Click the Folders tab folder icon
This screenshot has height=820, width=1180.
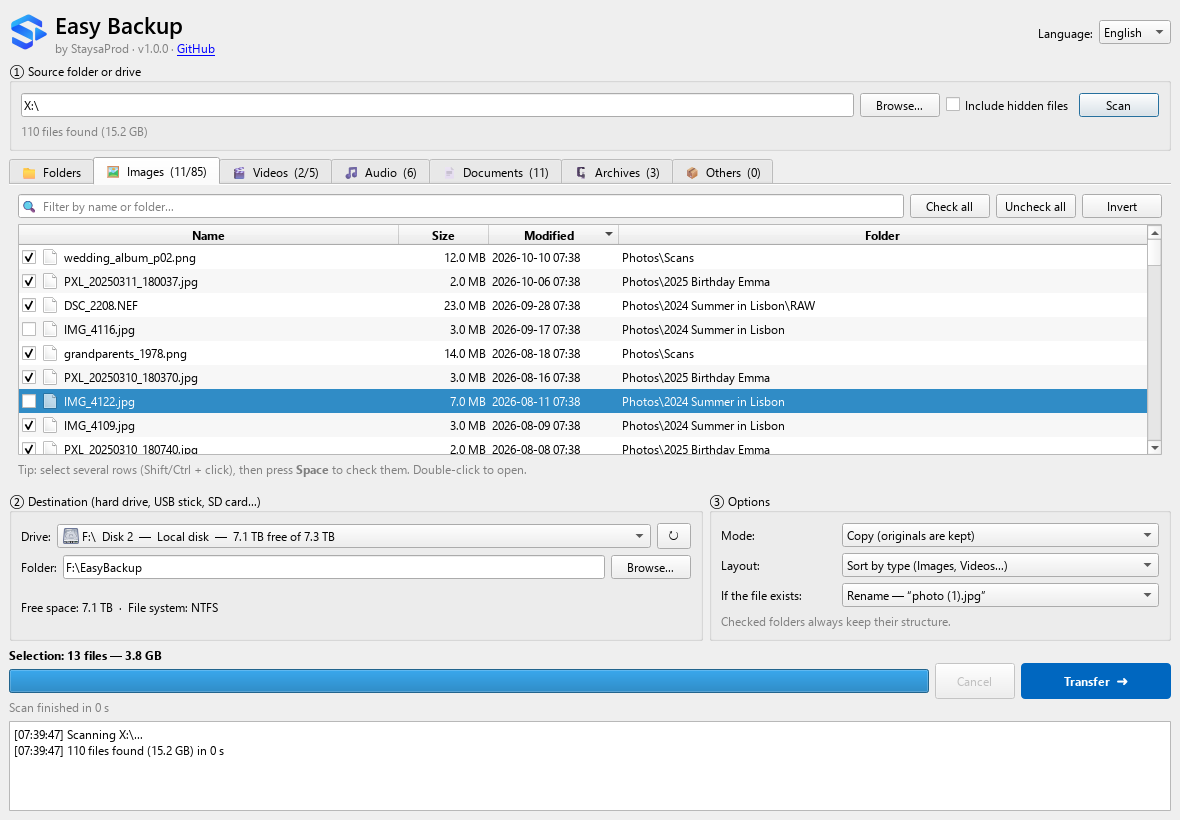coord(29,173)
